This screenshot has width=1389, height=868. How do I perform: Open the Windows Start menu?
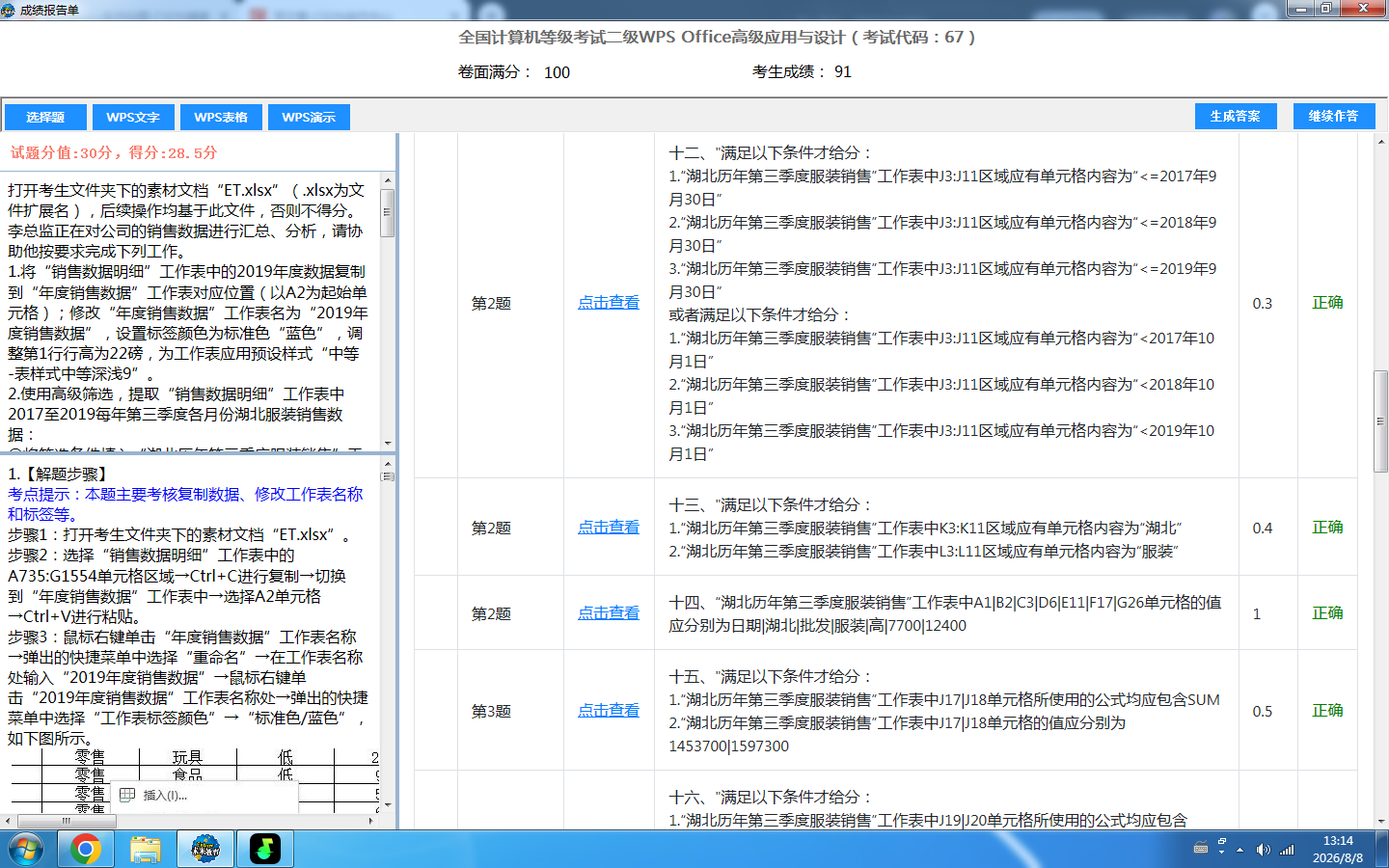coord(26,850)
